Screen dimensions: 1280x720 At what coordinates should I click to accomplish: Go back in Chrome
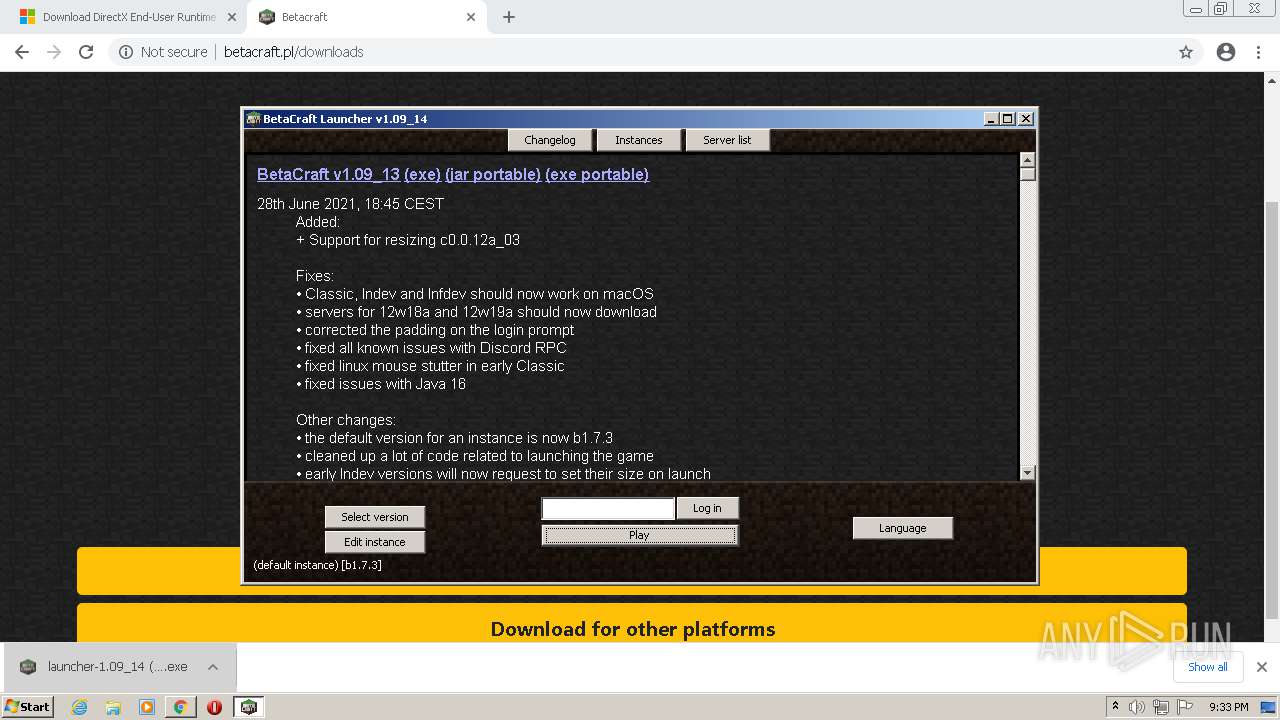pyautogui.click(x=22, y=52)
